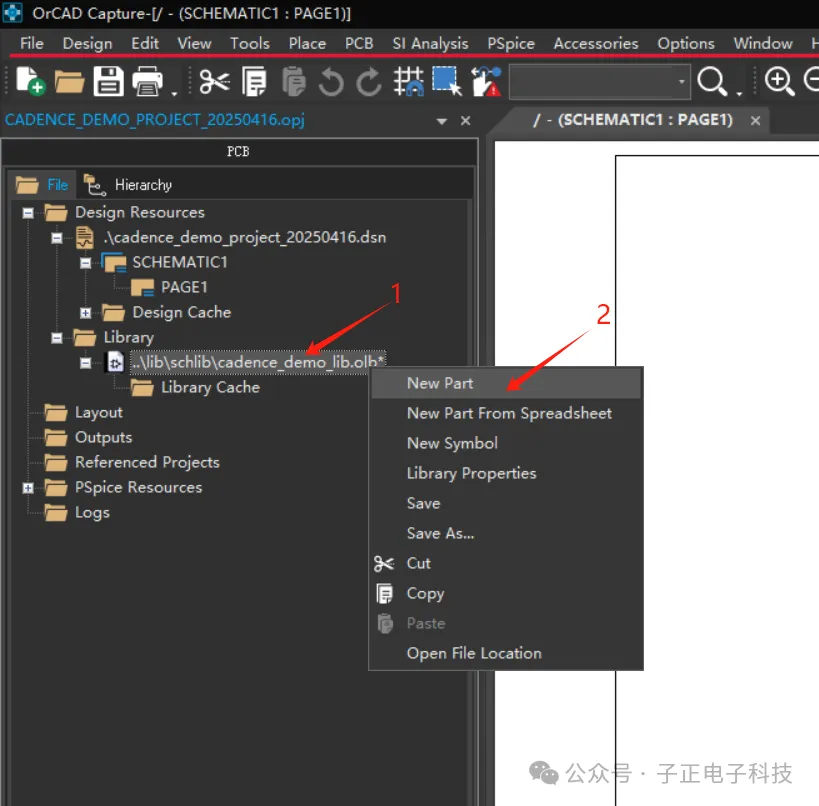
Task: Select the cadence_demo_project_20250416.dsn file
Action: pyautogui.click(x=245, y=238)
